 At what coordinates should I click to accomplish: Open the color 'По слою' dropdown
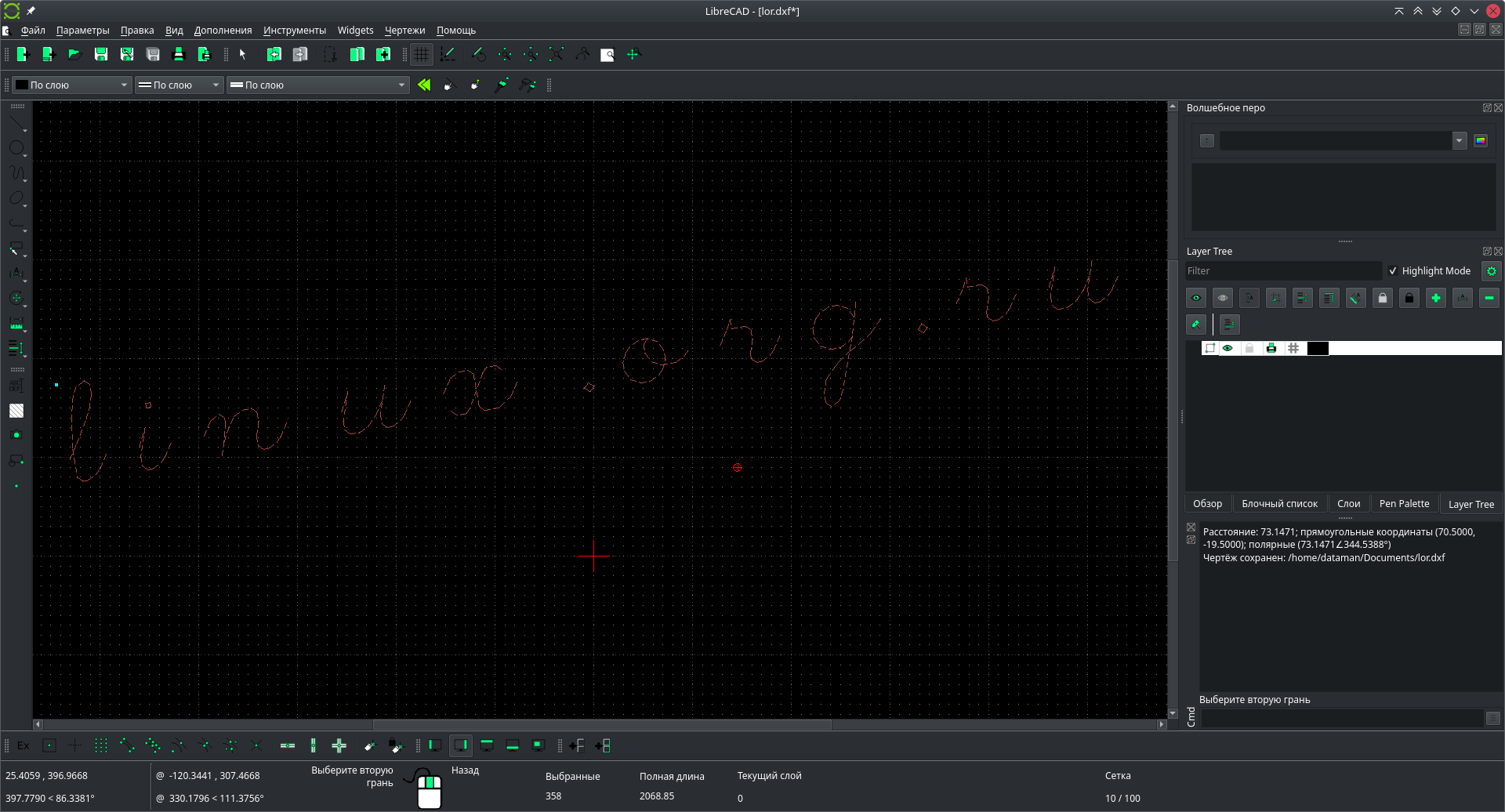point(71,85)
